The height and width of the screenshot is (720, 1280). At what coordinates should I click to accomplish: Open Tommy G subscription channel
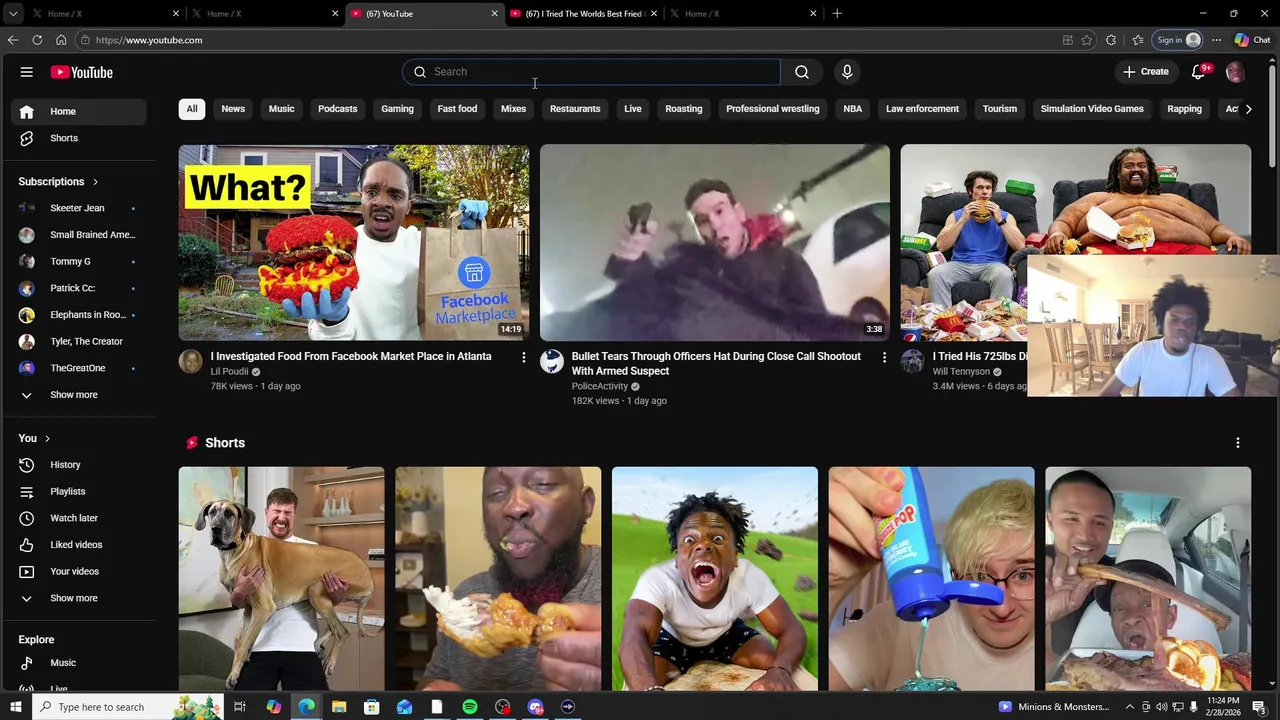(x=77, y=262)
